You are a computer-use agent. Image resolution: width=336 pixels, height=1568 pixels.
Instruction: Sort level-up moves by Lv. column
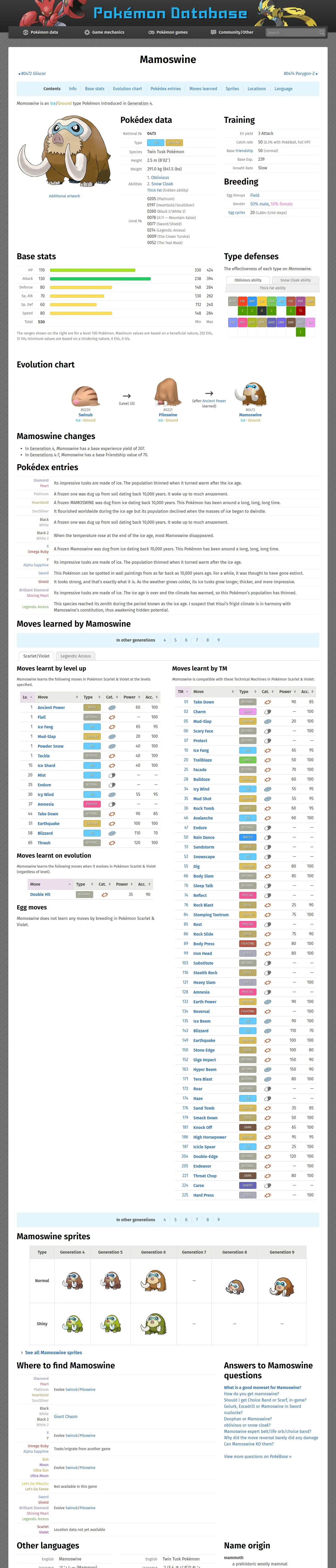(x=27, y=697)
